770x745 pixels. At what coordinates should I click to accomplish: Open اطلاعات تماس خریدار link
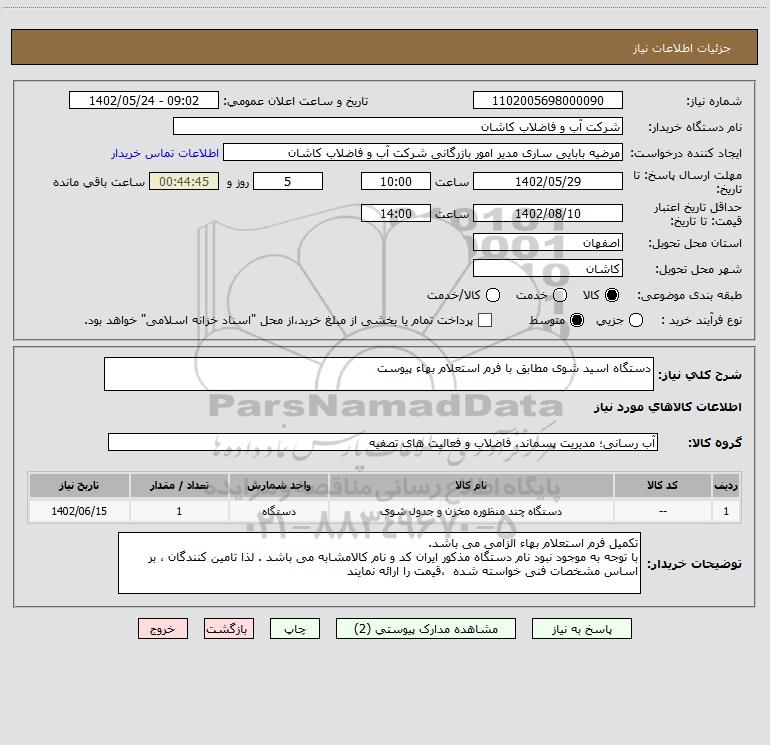click(165, 153)
